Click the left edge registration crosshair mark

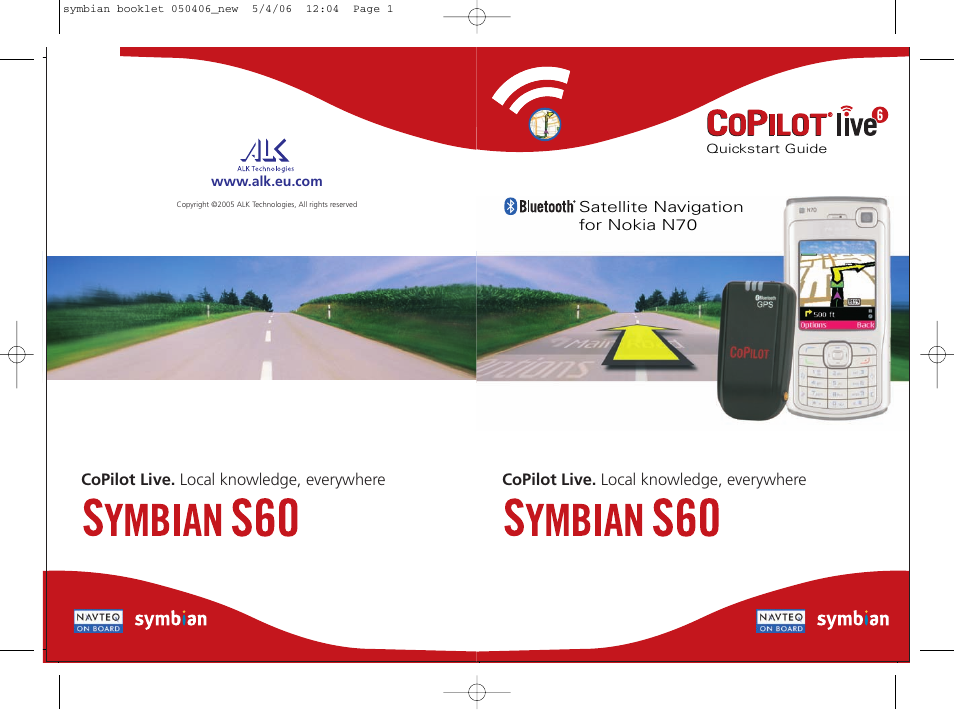[16, 354]
